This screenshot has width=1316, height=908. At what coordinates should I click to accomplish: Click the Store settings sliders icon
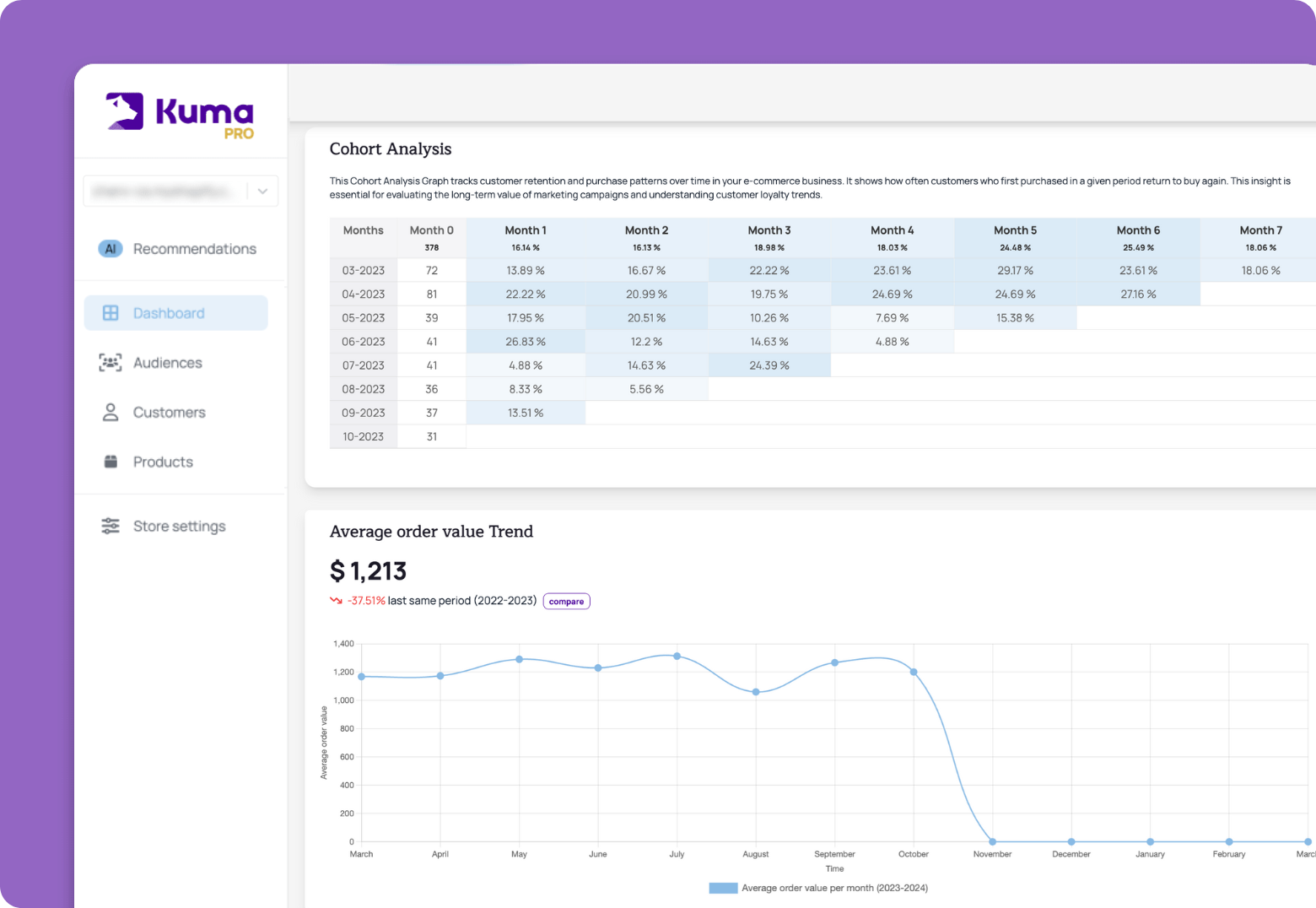[x=111, y=526]
